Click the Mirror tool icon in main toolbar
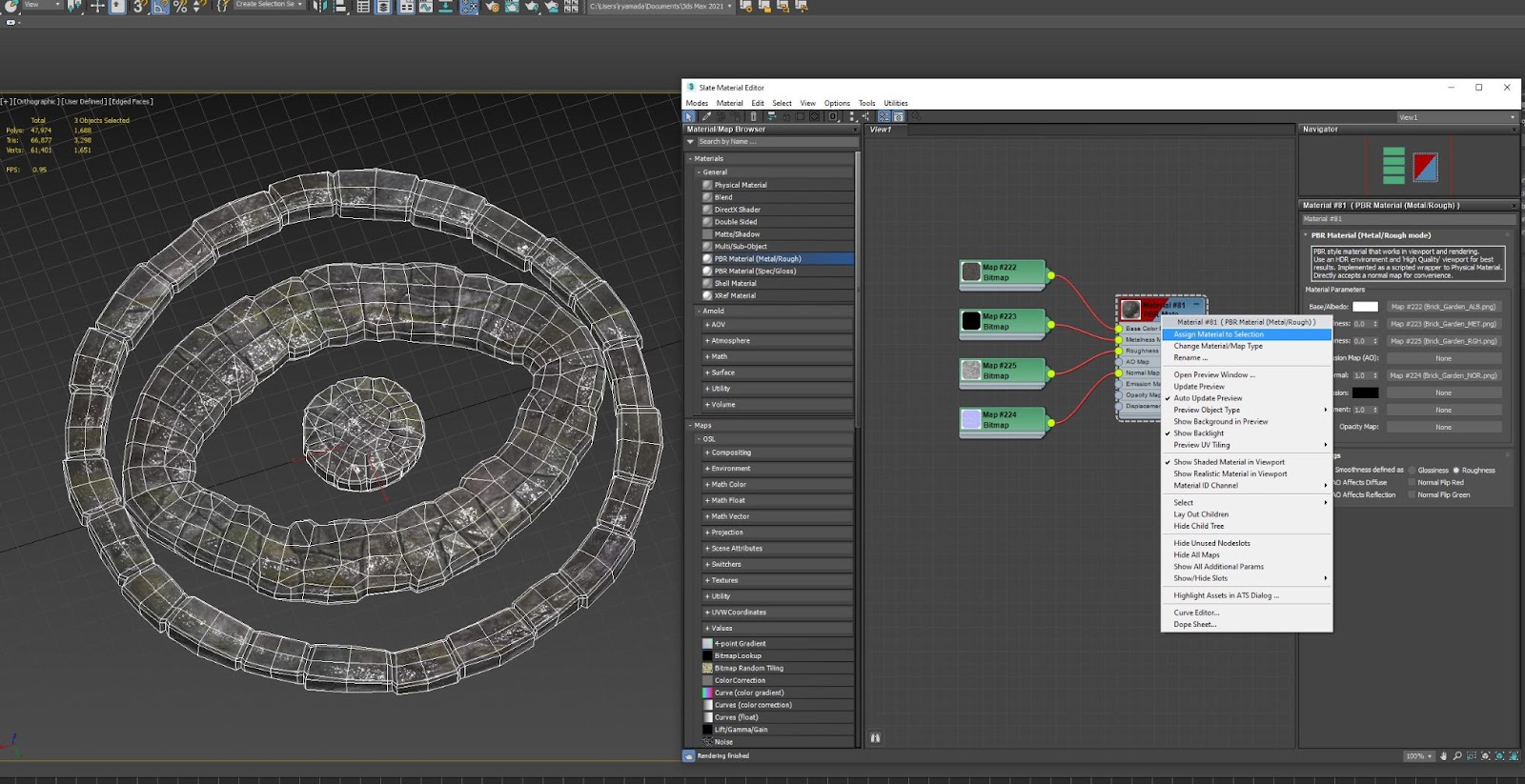The image size is (1525, 784). click(x=320, y=7)
